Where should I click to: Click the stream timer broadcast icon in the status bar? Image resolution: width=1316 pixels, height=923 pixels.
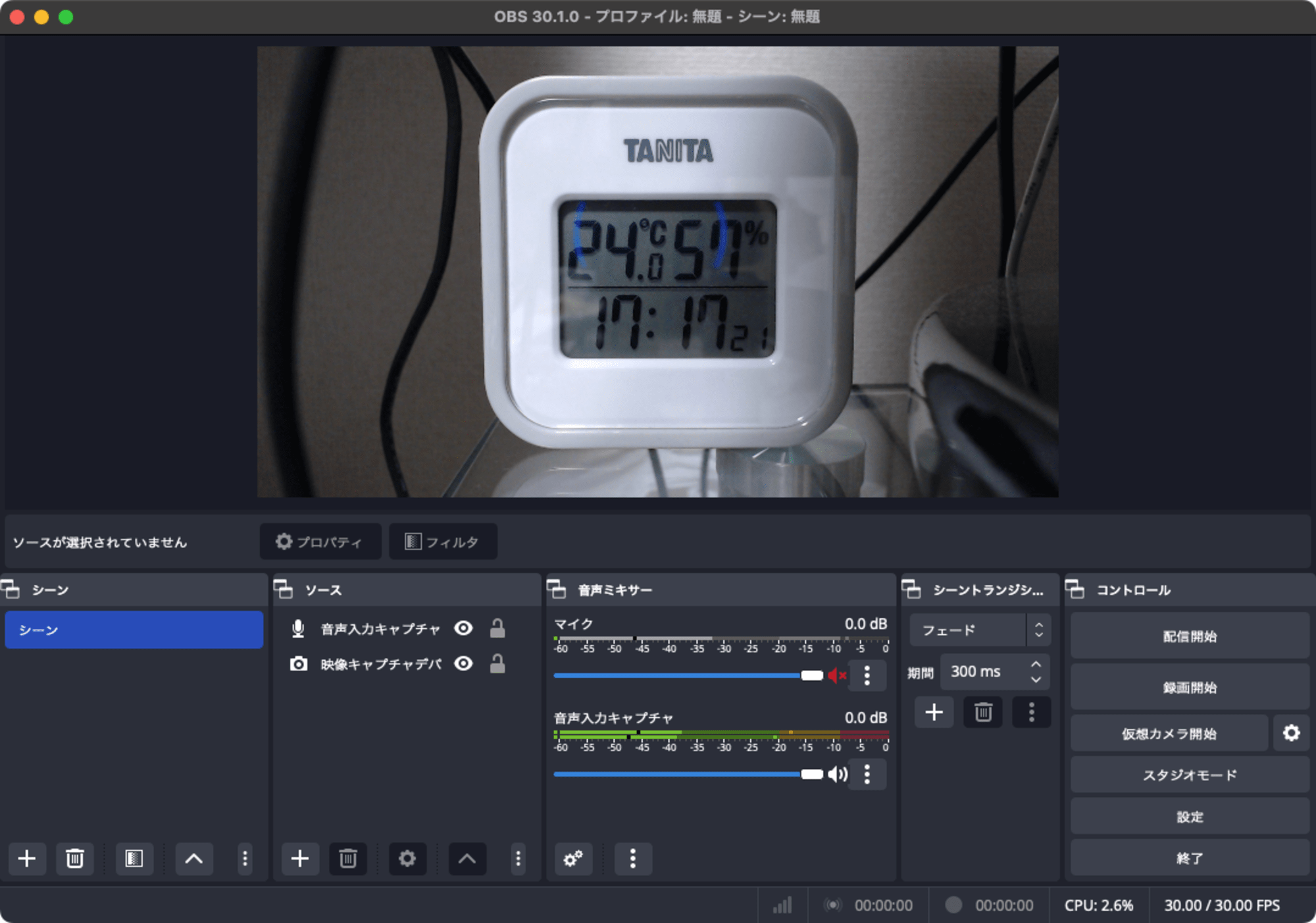832,905
